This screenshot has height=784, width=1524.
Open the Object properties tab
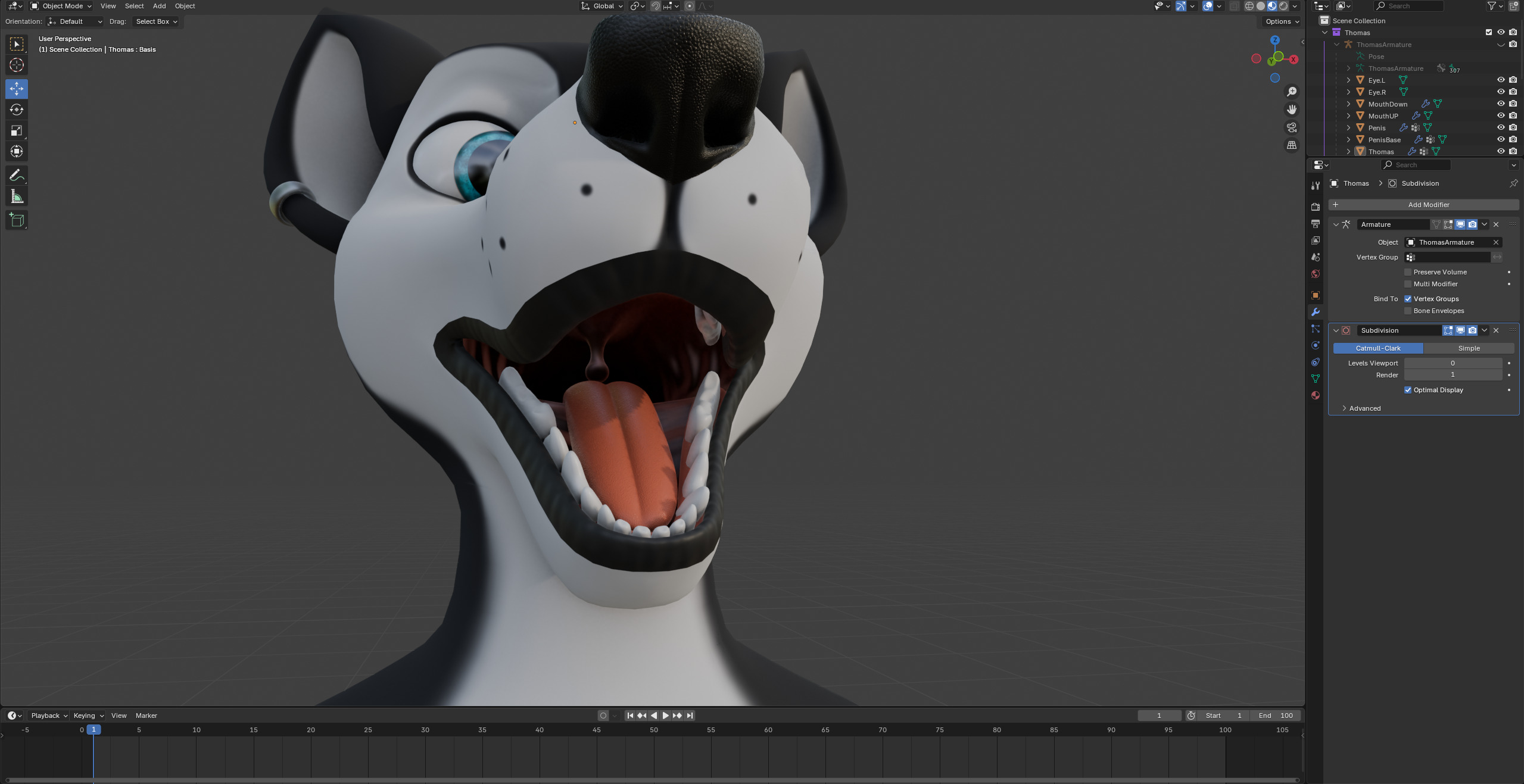(x=1316, y=295)
